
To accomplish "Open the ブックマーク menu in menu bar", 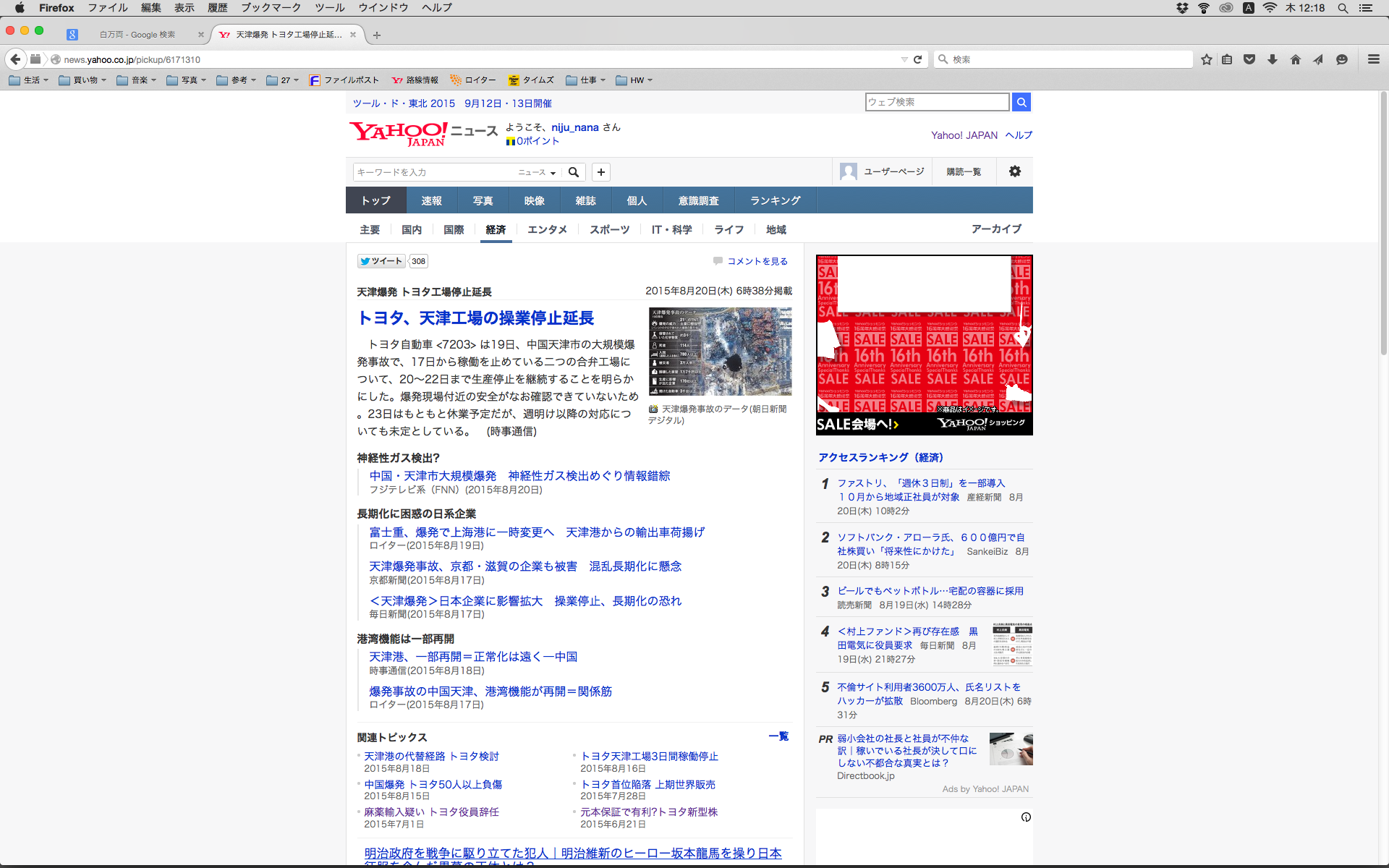I will (x=271, y=8).
